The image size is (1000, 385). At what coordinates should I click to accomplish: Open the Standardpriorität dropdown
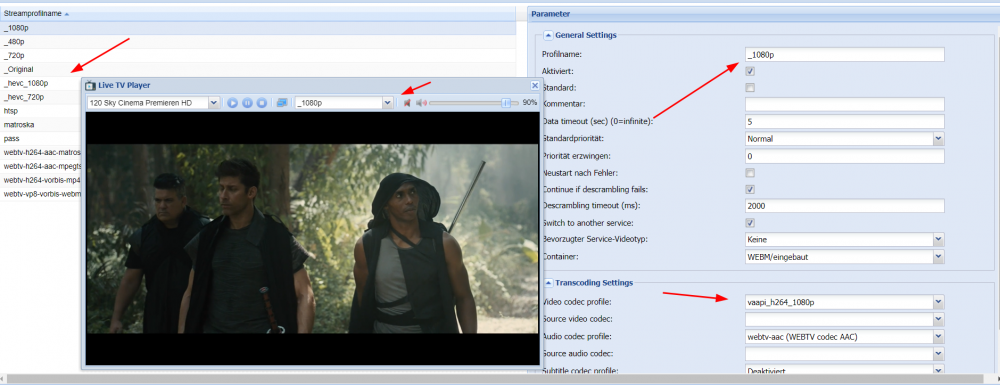point(938,138)
